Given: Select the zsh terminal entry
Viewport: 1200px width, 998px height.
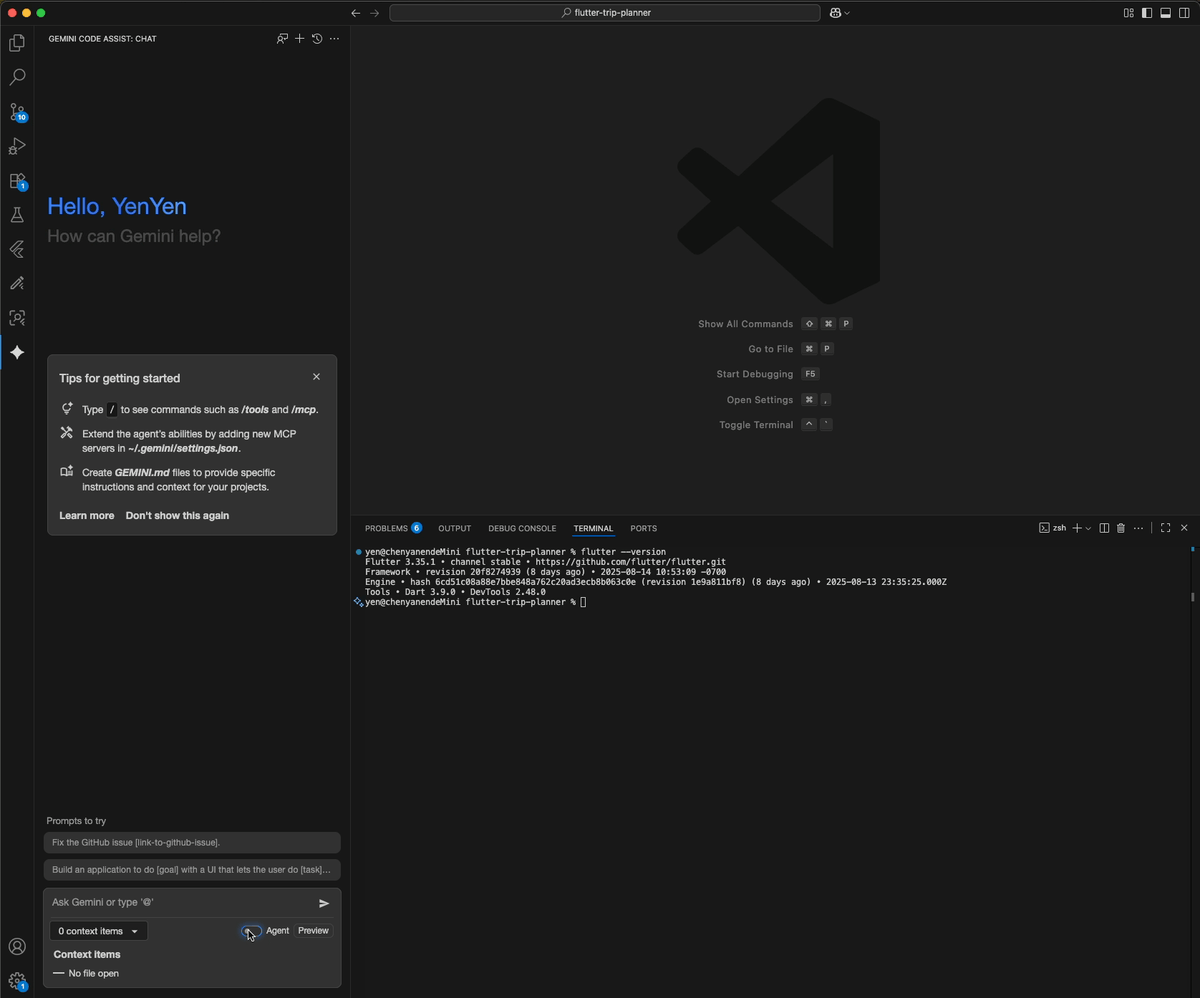Looking at the screenshot, I should click(1052, 528).
